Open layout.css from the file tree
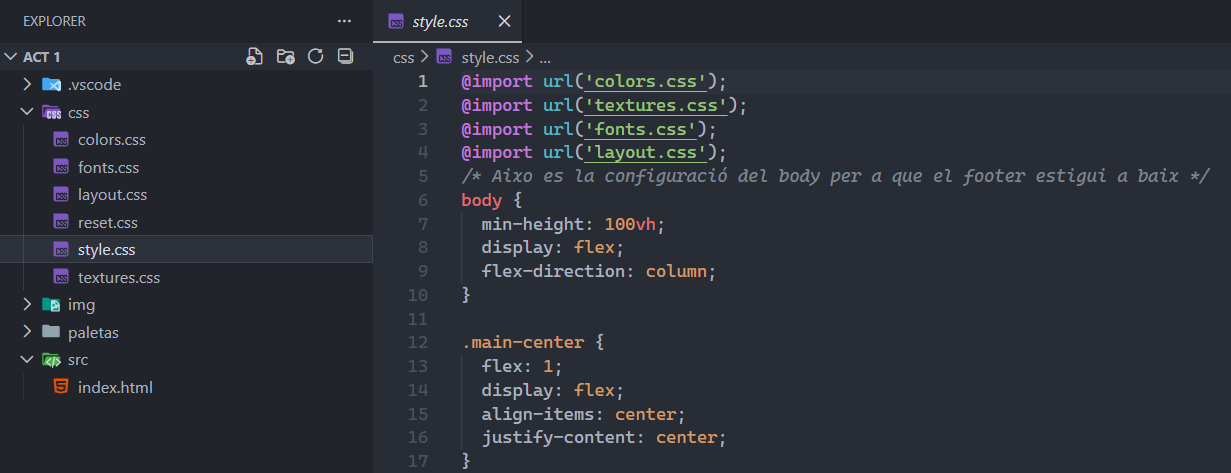The image size is (1231, 473). [112, 195]
